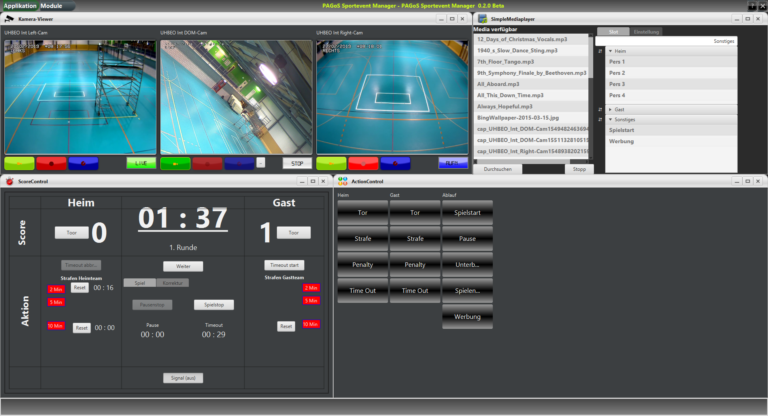Switch to the Einstellung tab
The width and height of the screenshot is (768, 416).
[646, 32]
